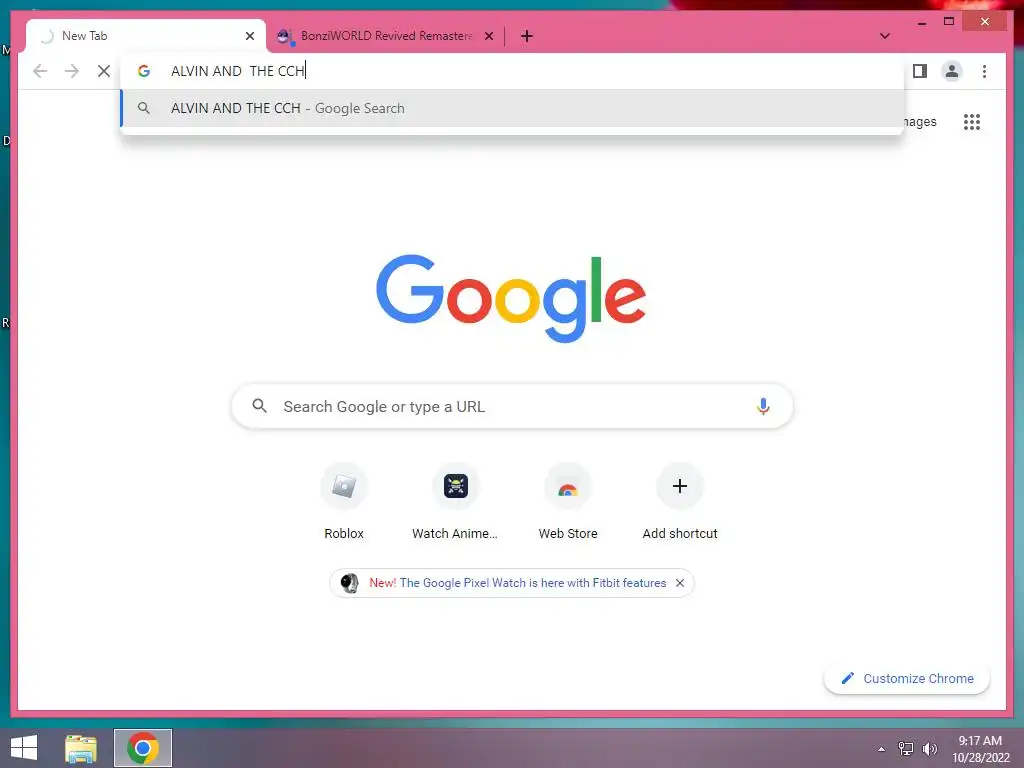
Task: Open the Watch Anime shortcut
Action: coord(456,502)
